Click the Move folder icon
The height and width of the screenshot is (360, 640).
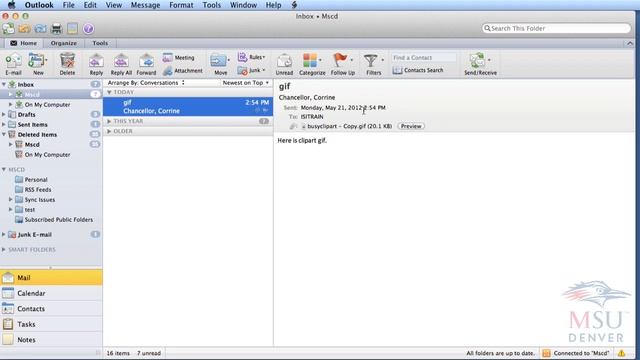pos(218,61)
